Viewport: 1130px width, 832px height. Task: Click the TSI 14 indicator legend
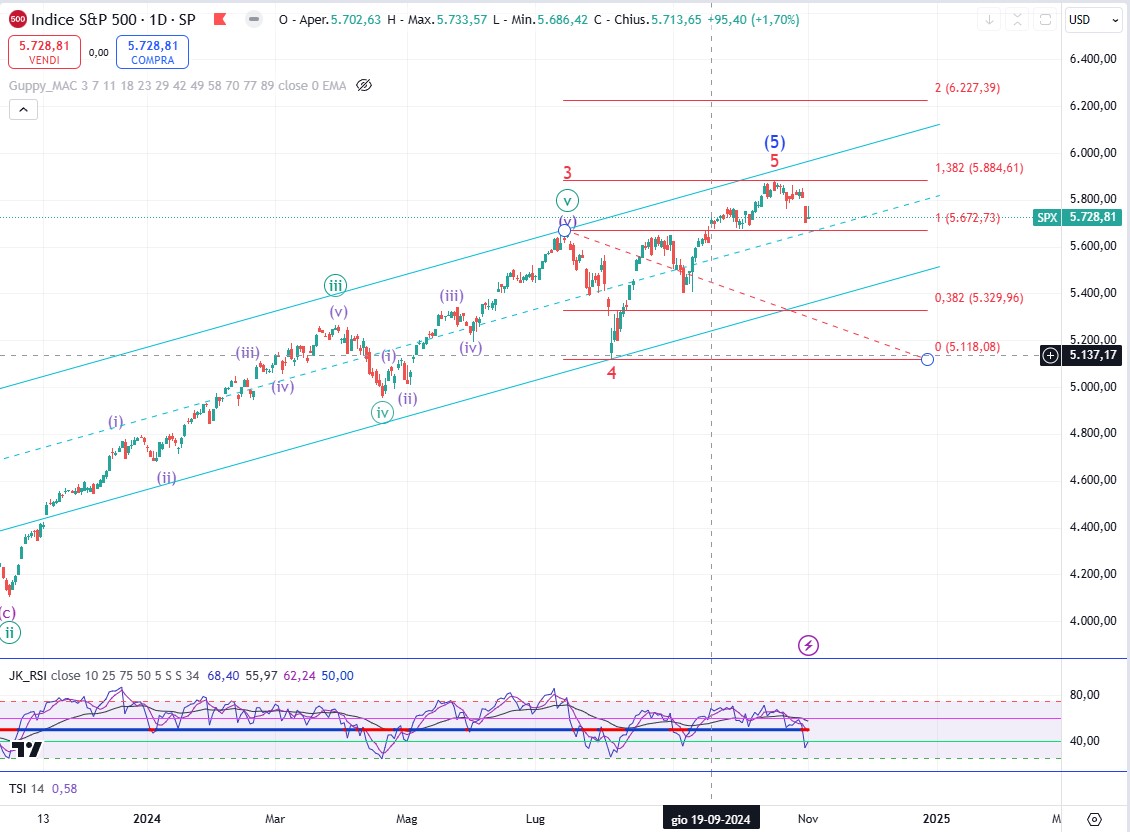tap(26, 789)
